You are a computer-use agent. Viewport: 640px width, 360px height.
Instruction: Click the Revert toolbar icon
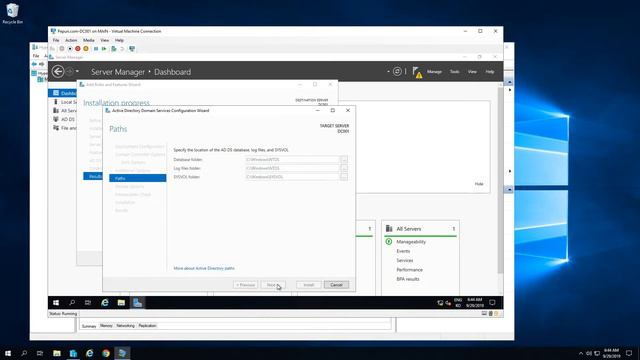(x=122, y=49)
